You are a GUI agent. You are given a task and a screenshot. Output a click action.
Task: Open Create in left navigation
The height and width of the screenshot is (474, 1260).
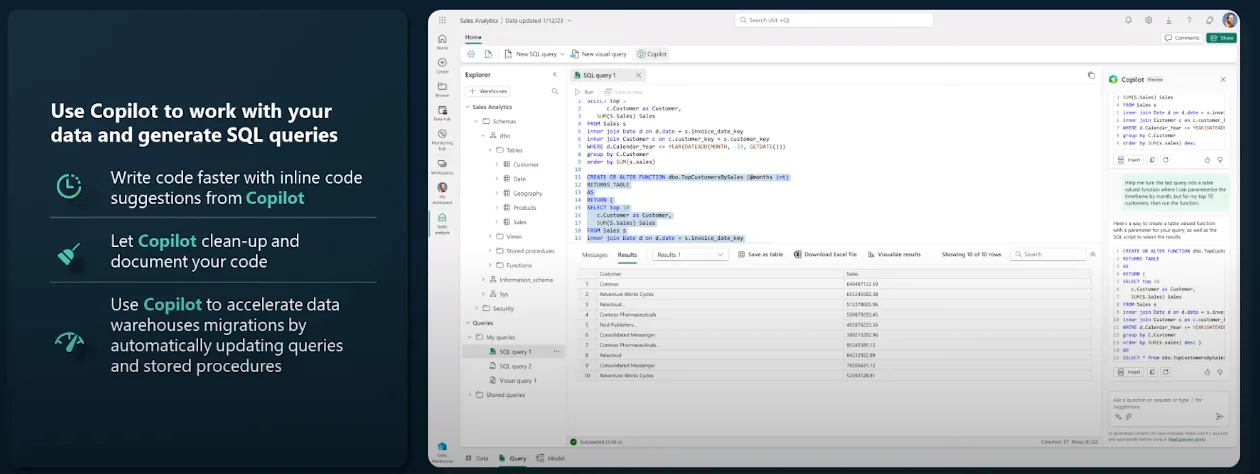pyautogui.click(x=442, y=65)
